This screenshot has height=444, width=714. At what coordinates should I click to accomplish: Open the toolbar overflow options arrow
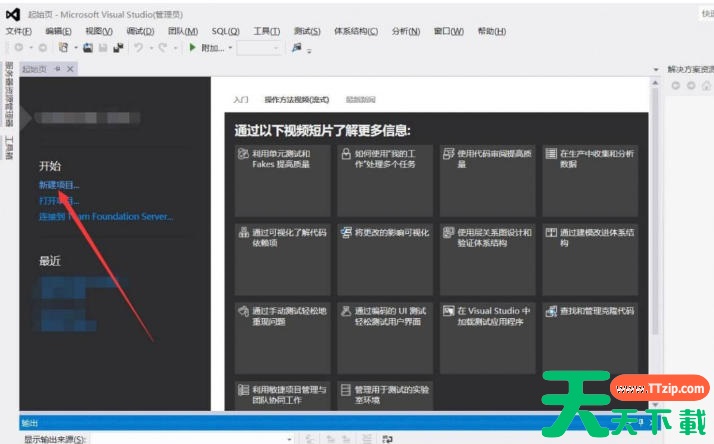click(x=309, y=51)
